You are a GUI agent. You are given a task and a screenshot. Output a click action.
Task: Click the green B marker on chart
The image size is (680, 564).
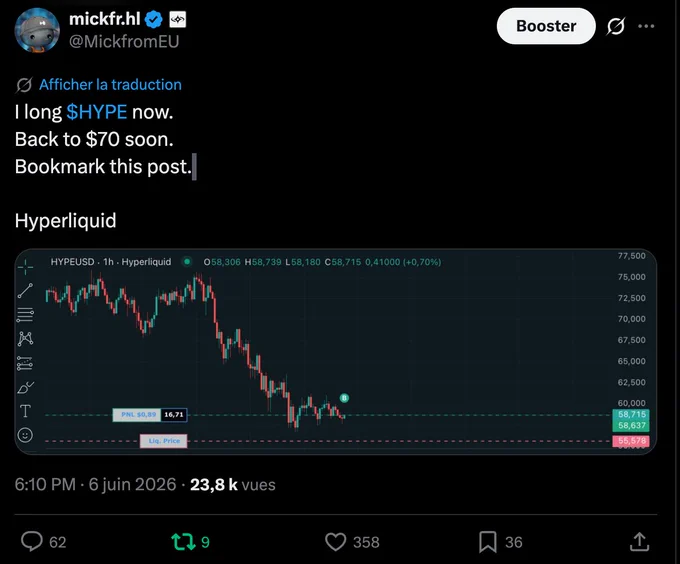coord(344,398)
